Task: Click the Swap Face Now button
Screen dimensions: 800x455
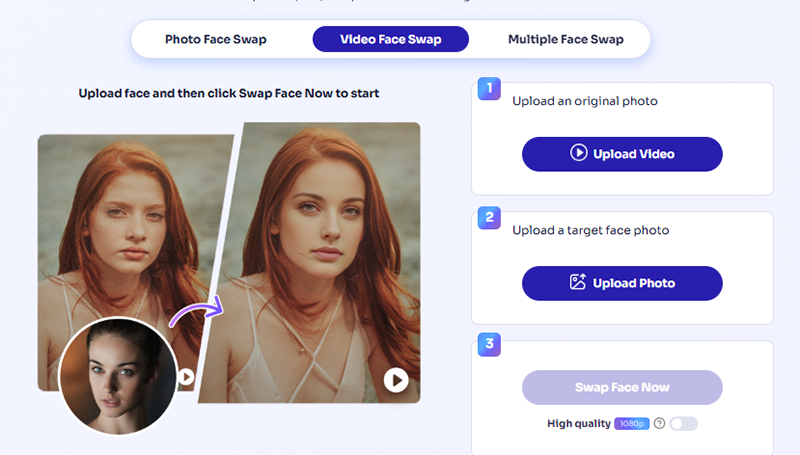Action: point(622,388)
